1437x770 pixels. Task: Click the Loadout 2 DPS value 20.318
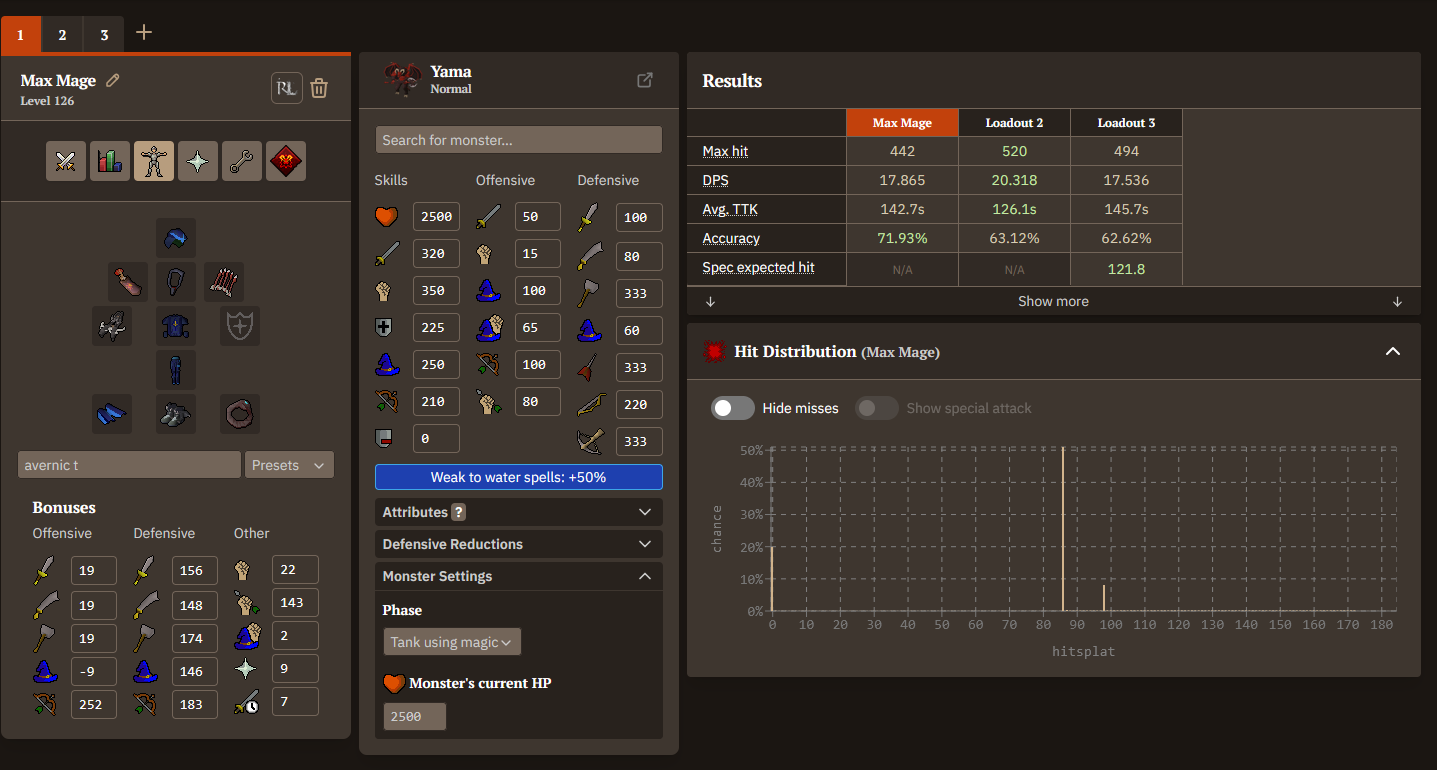1014,181
